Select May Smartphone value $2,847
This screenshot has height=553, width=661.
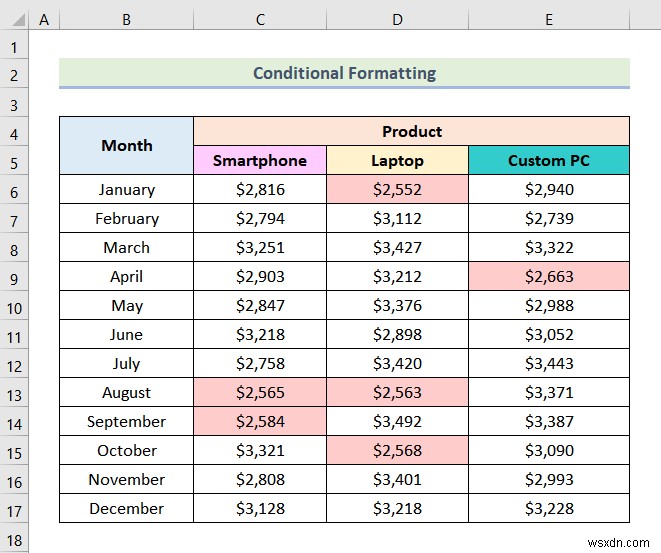[260, 305]
